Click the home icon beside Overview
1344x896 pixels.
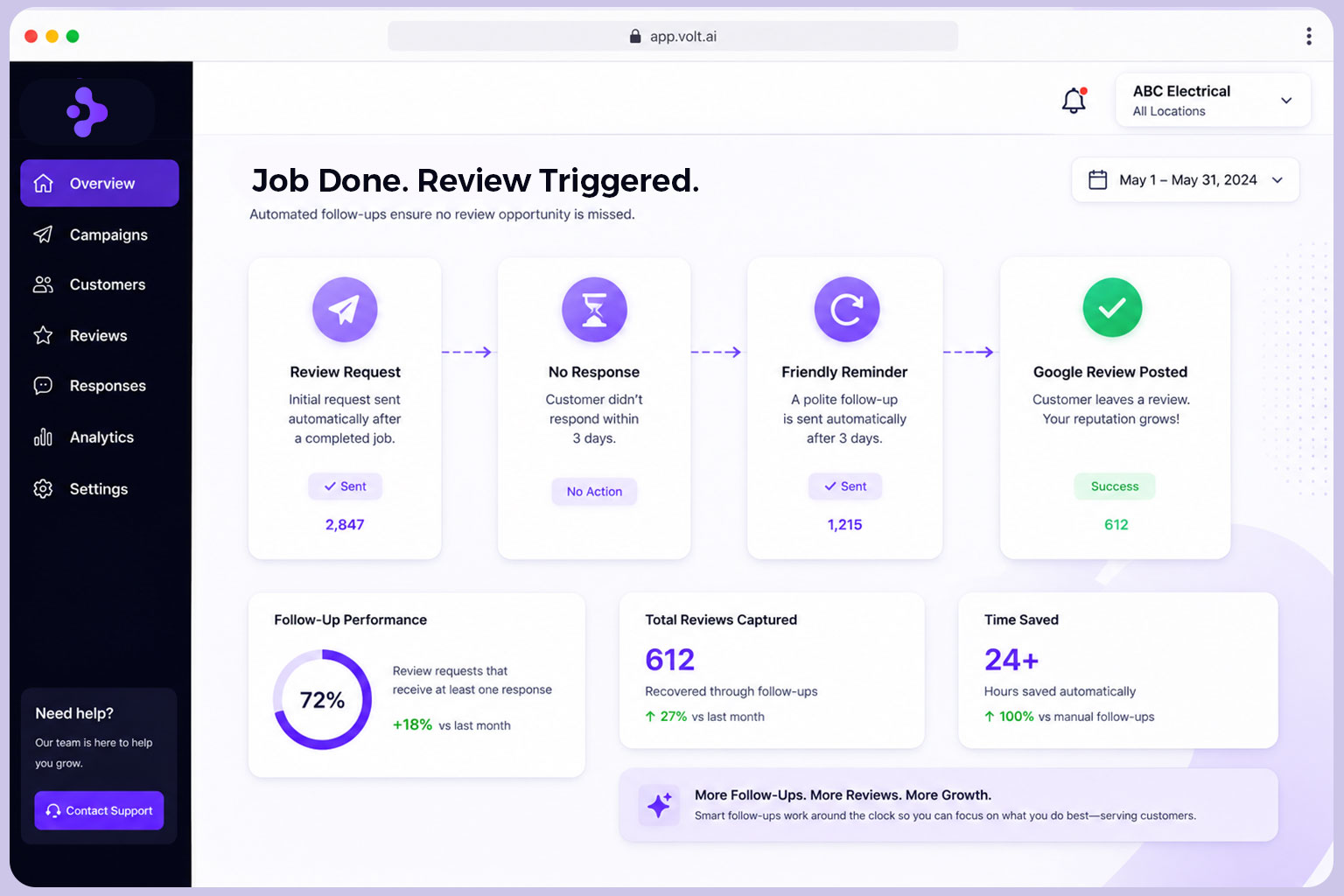43,183
